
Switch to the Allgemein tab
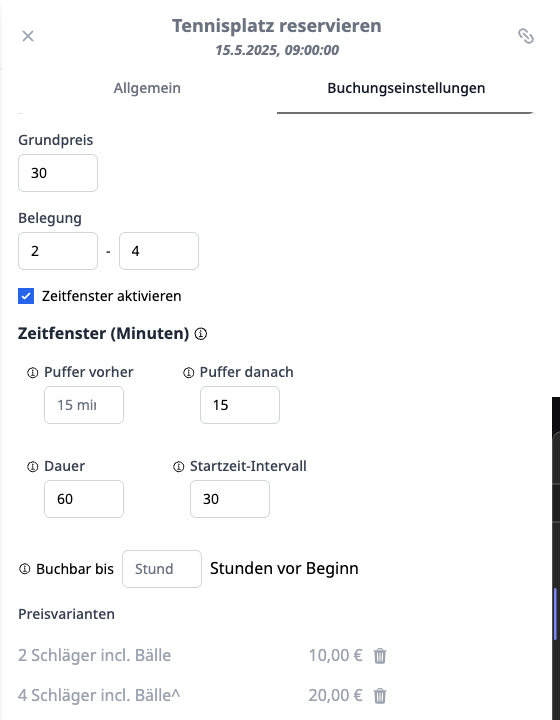pyautogui.click(x=147, y=88)
